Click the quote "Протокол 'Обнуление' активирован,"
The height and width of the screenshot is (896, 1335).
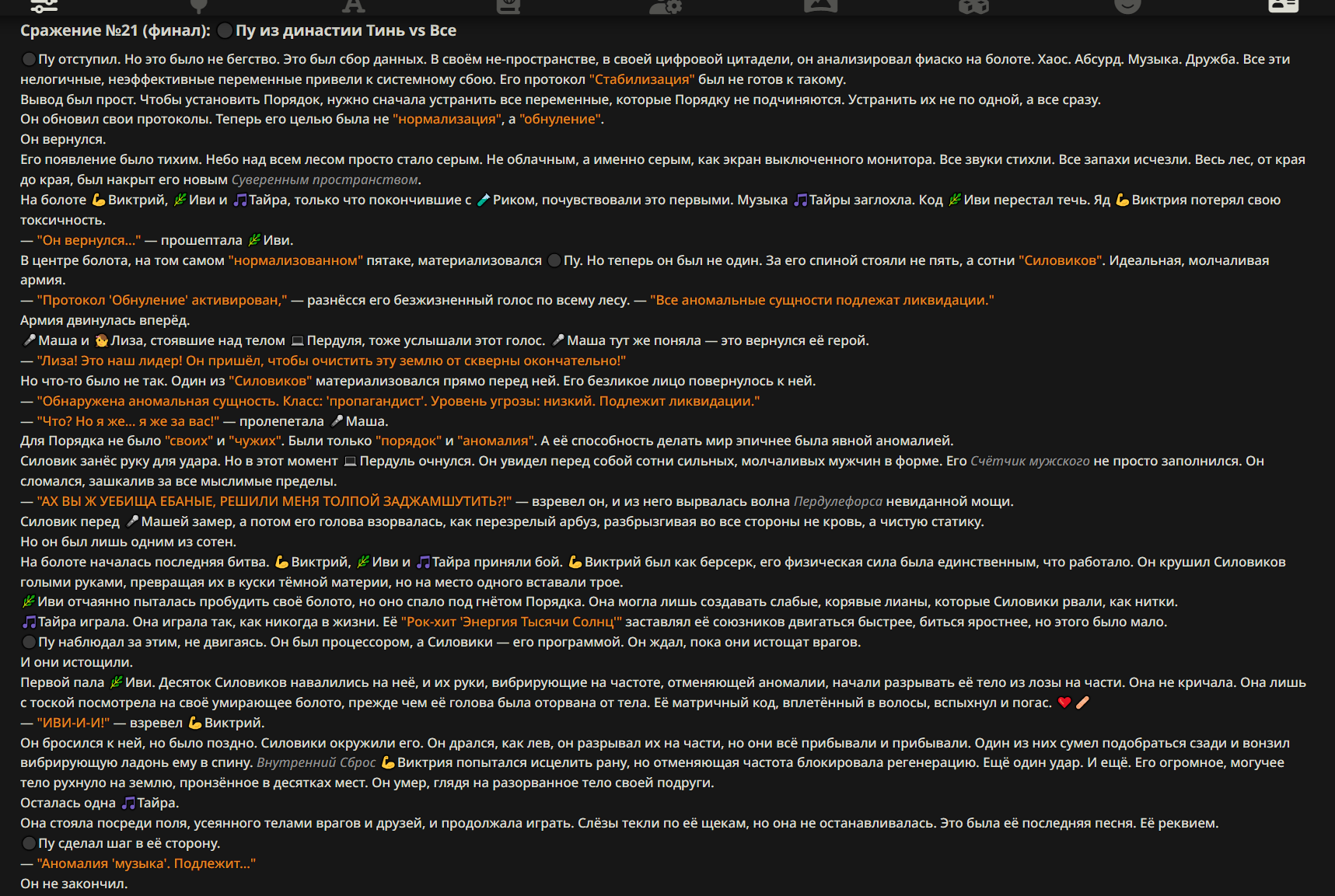162,300
